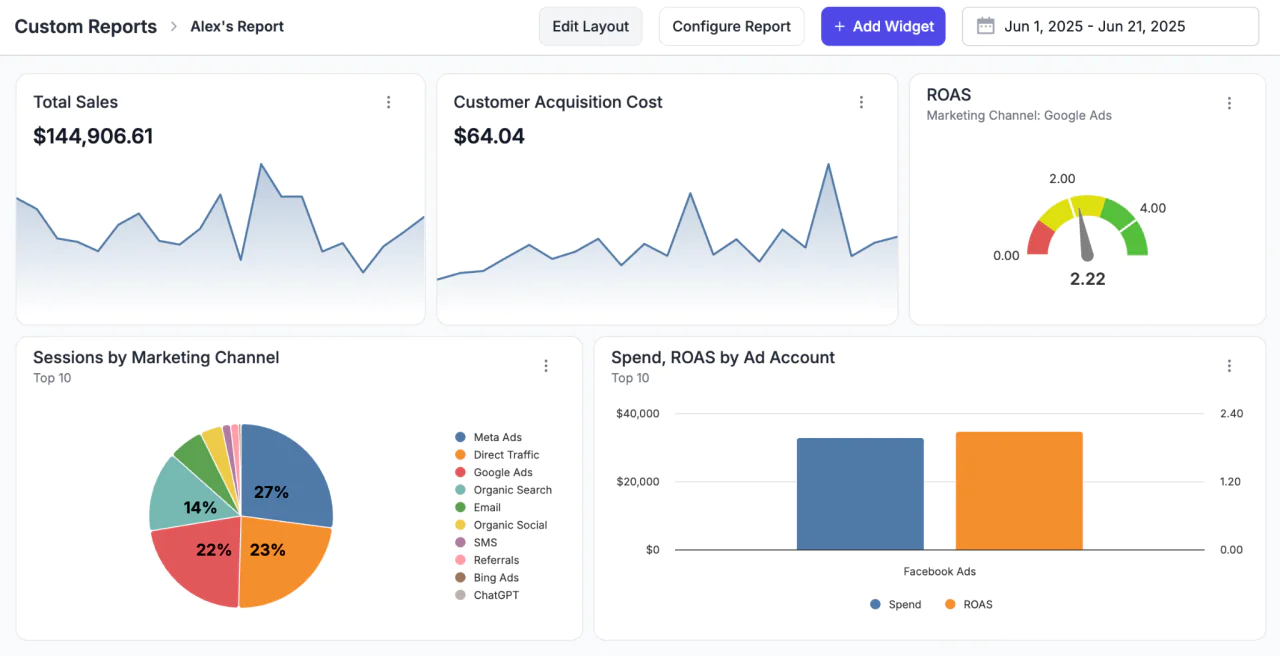
Task: Open the Jun 1 – Jun 21 date range dropdown
Action: [x=1110, y=27]
